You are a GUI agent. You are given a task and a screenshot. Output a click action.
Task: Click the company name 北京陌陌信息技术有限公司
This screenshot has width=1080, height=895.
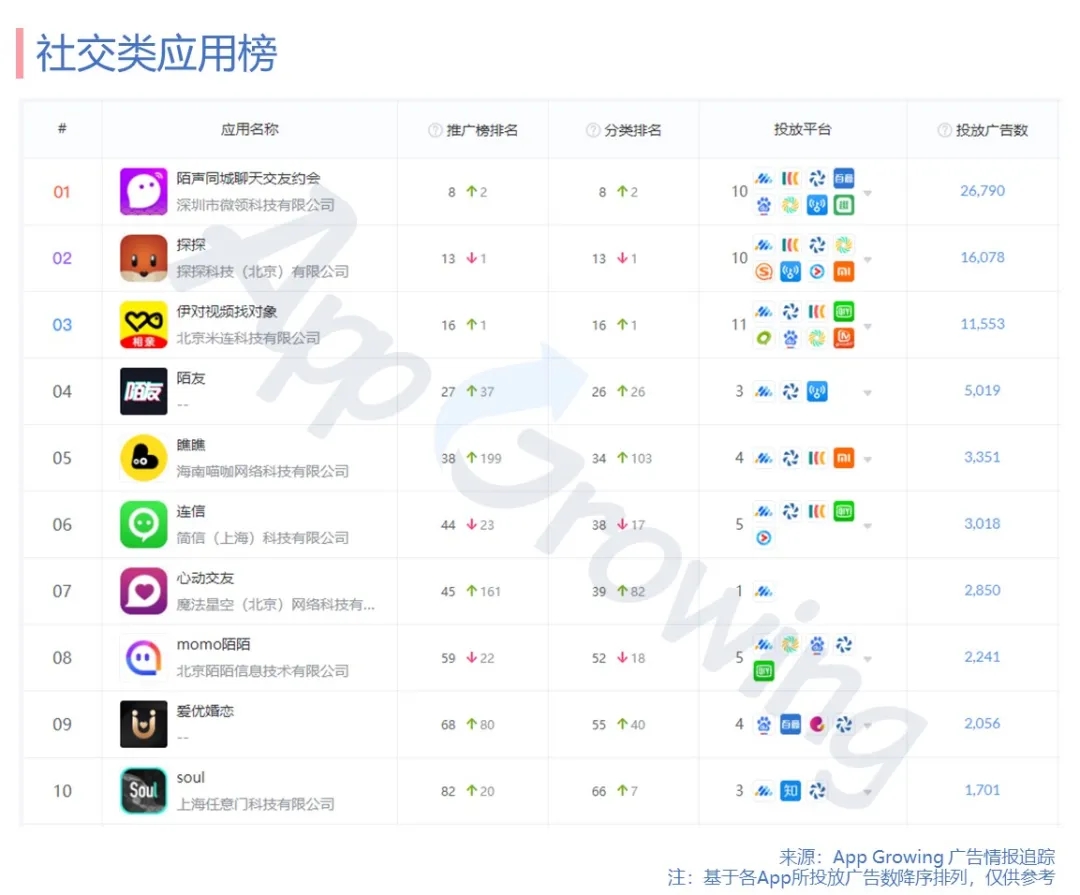coord(262,671)
